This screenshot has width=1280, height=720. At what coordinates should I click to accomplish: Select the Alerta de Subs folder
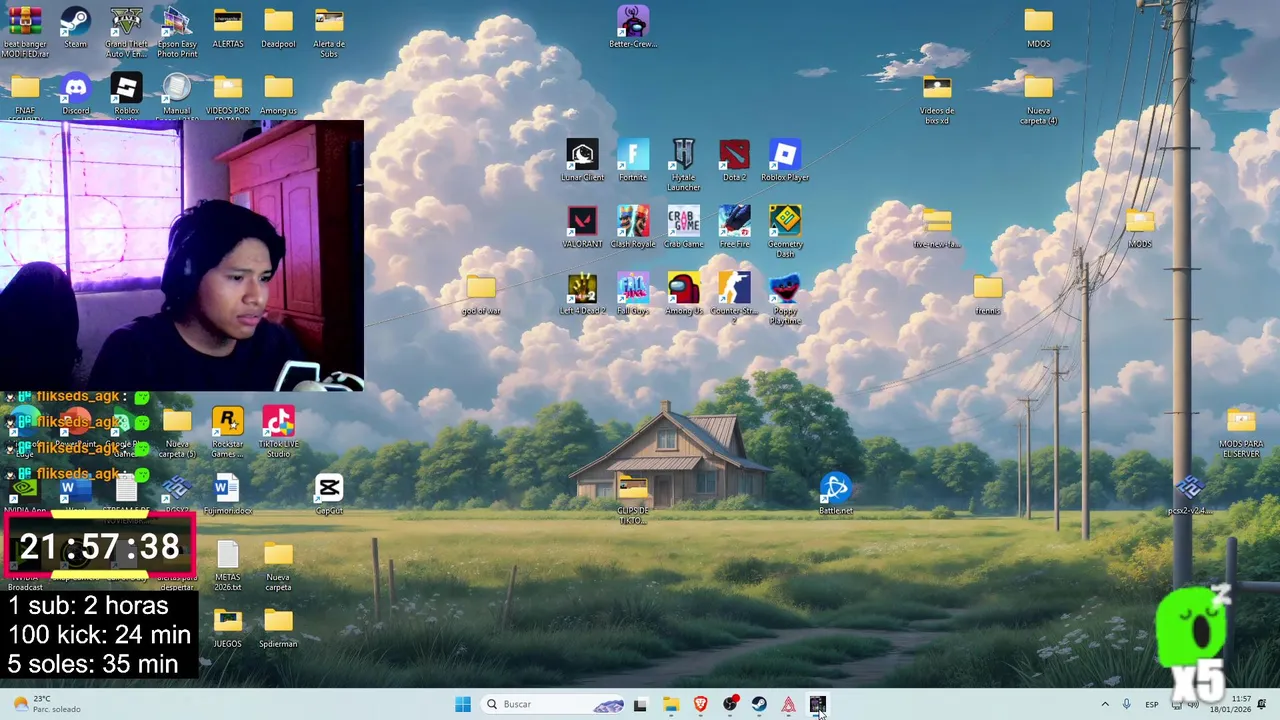pyautogui.click(x=329, y=32)
